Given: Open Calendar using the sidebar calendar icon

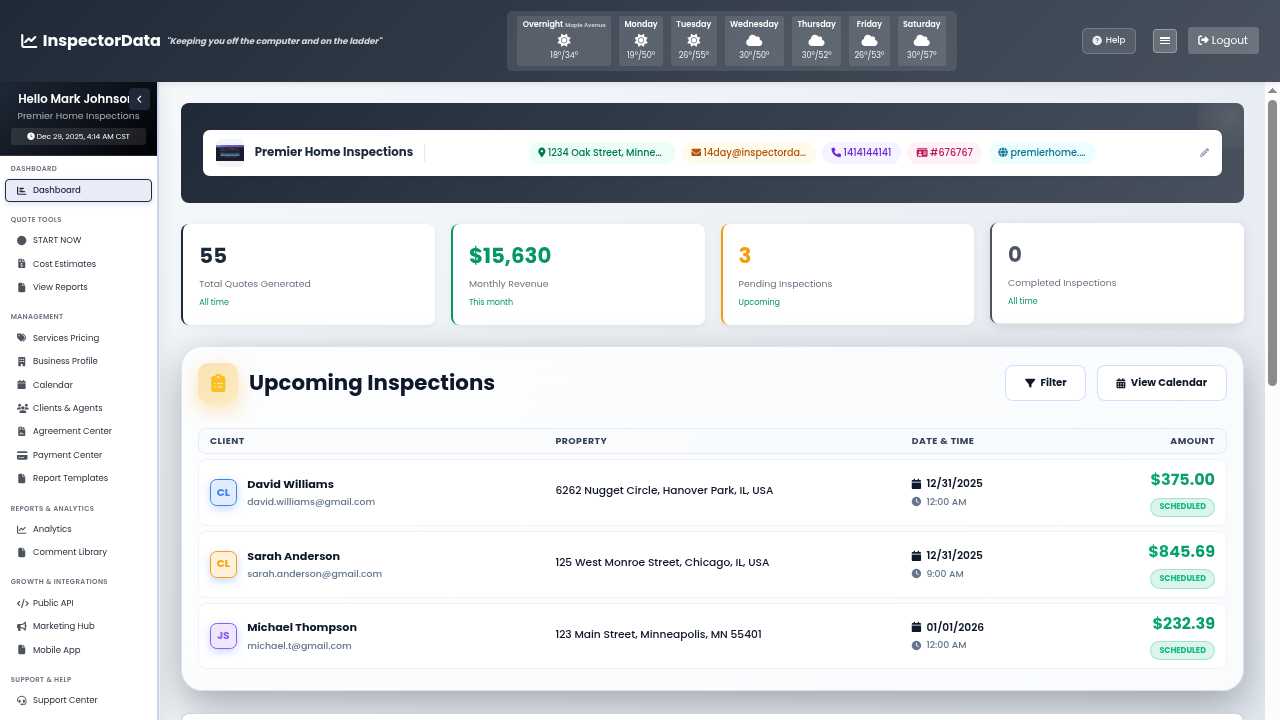Looking at the screenshot, I should point(20,384).
